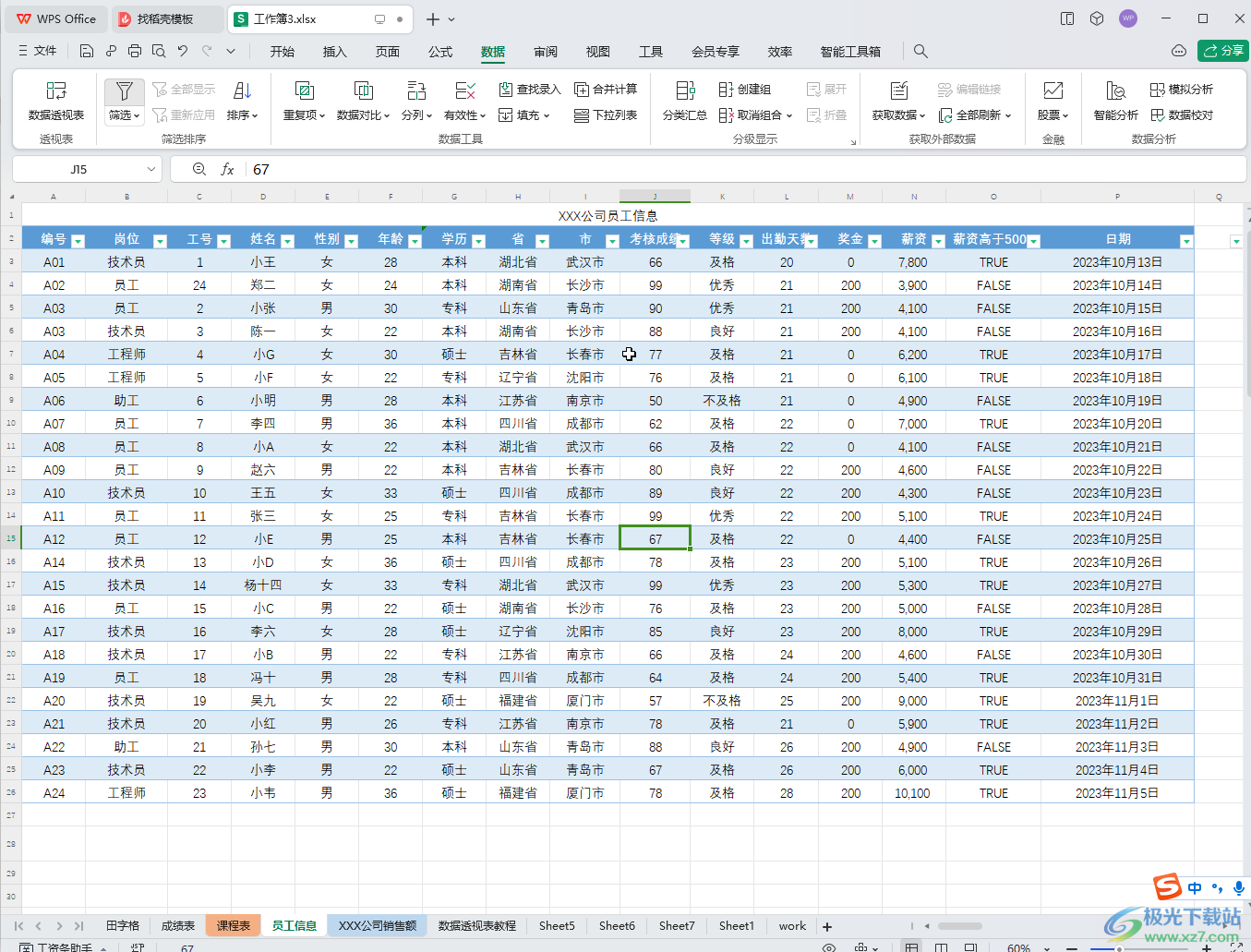Switch to the XXX公司销售额 sheet tab

tap(378, 925)
